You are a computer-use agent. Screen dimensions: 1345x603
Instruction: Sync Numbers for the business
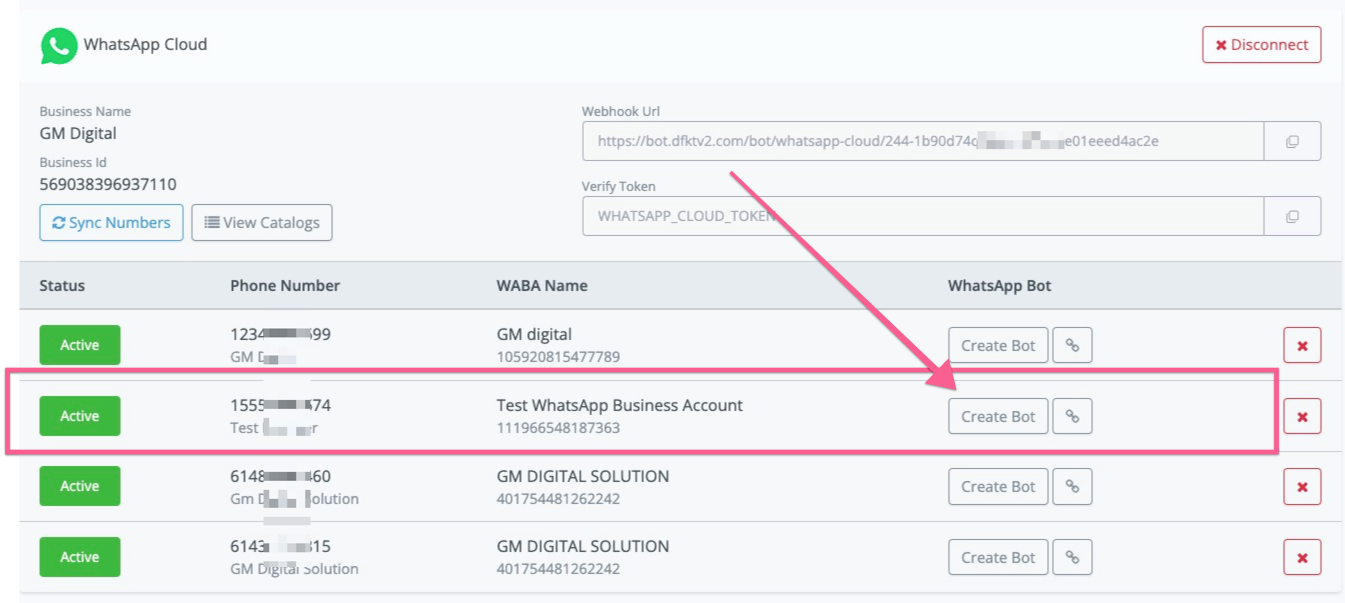point(111,222)
